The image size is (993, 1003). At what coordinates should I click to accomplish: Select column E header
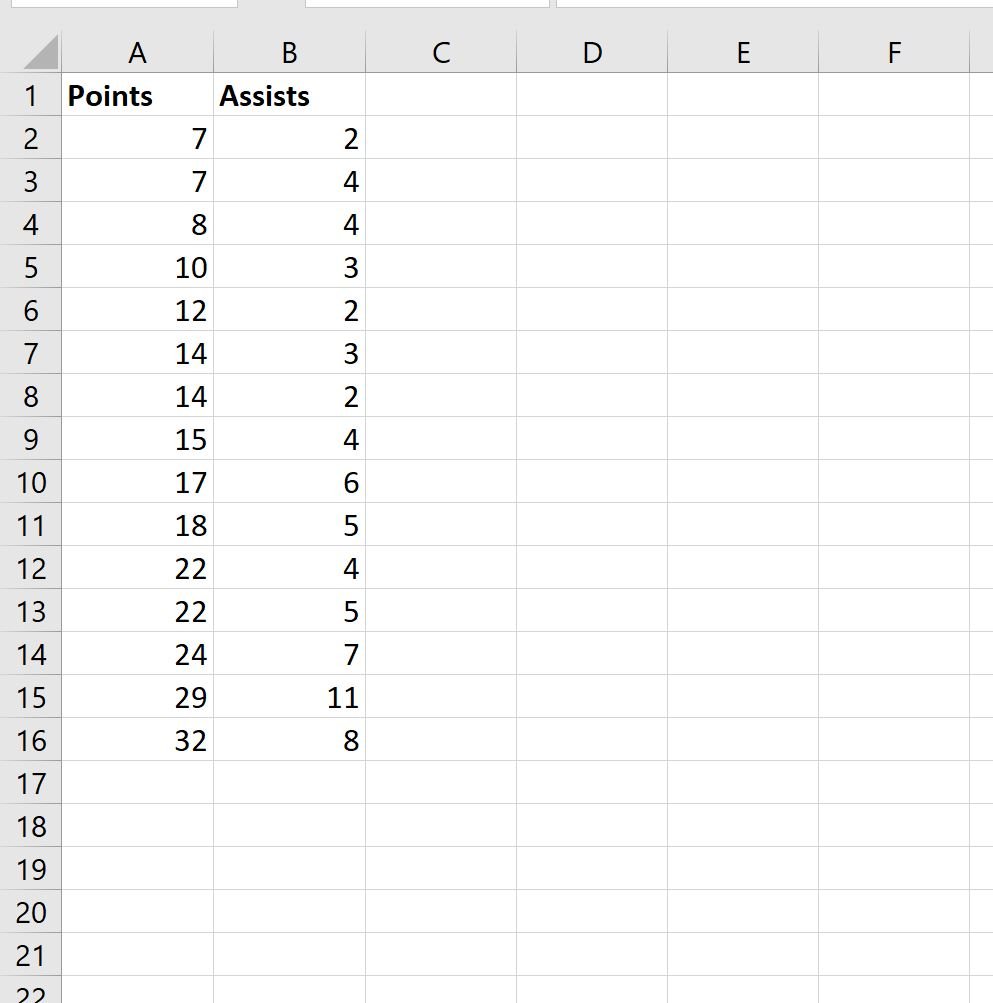pos(743,52)
